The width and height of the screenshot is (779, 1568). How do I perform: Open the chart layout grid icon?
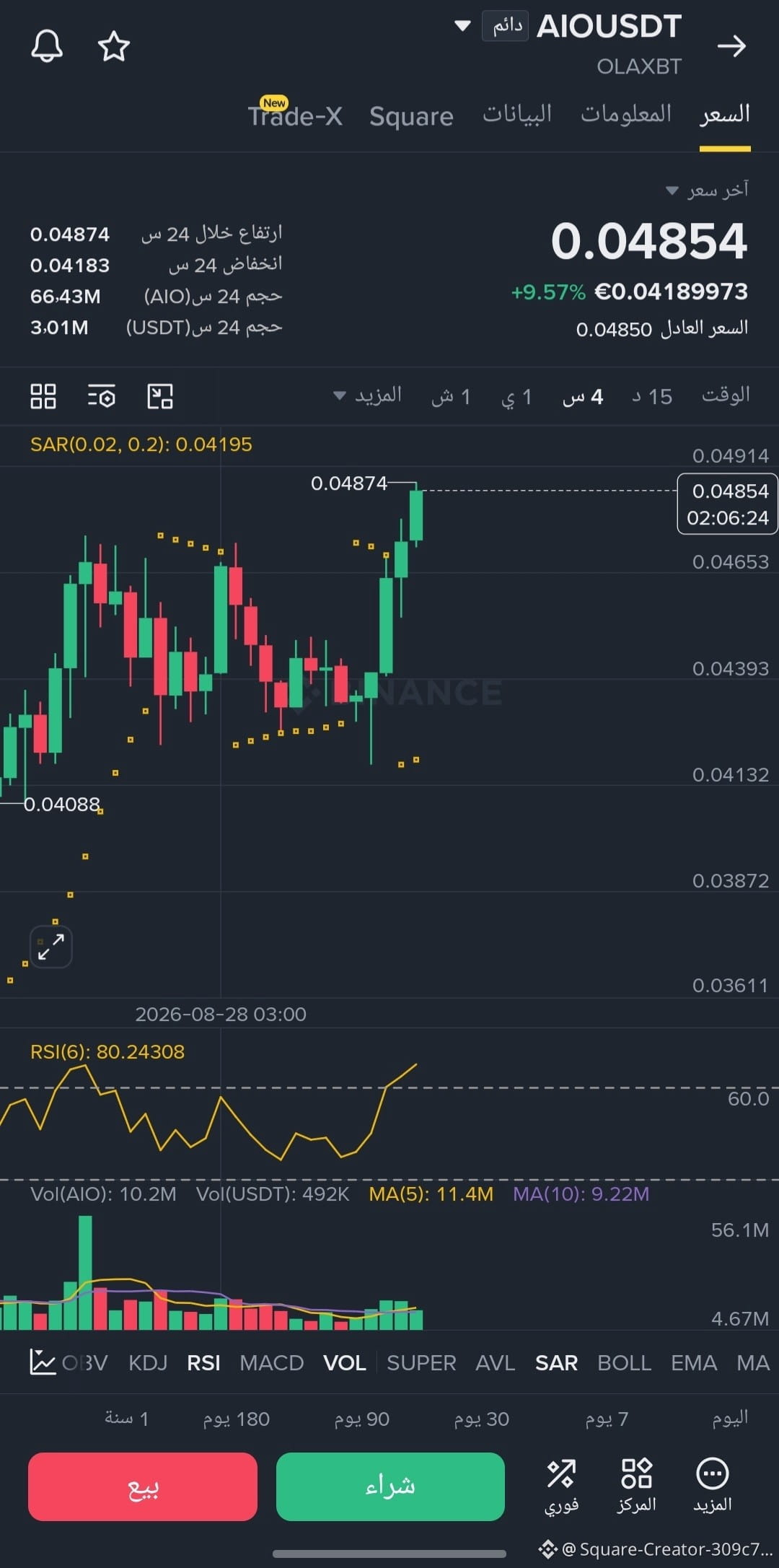[x=43, y=396]
